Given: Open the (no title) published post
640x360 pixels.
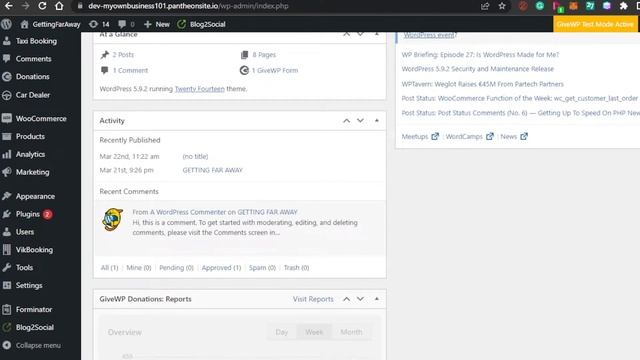Looking at the screenshot, I should [195, 157].
